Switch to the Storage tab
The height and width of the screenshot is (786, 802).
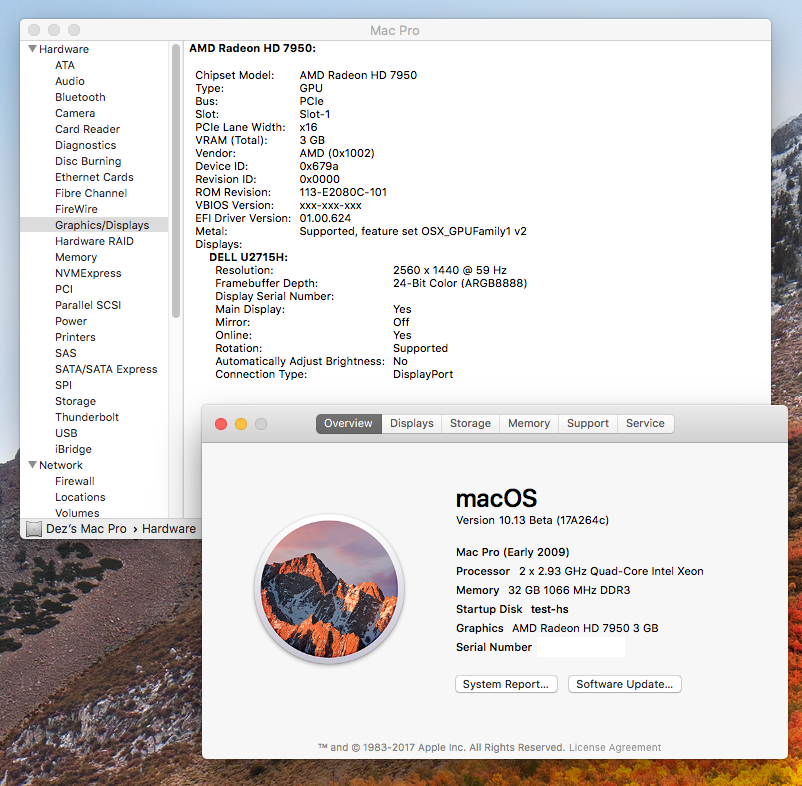point(471,423)
